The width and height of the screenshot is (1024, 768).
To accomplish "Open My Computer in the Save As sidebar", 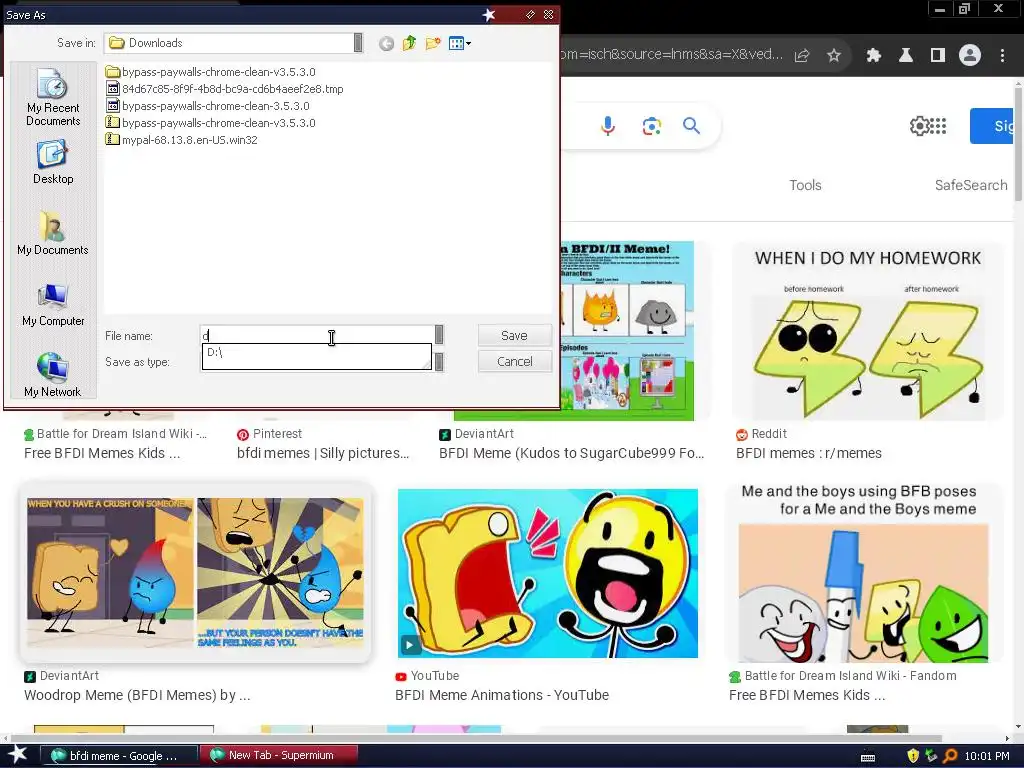I will coord(53,304).
